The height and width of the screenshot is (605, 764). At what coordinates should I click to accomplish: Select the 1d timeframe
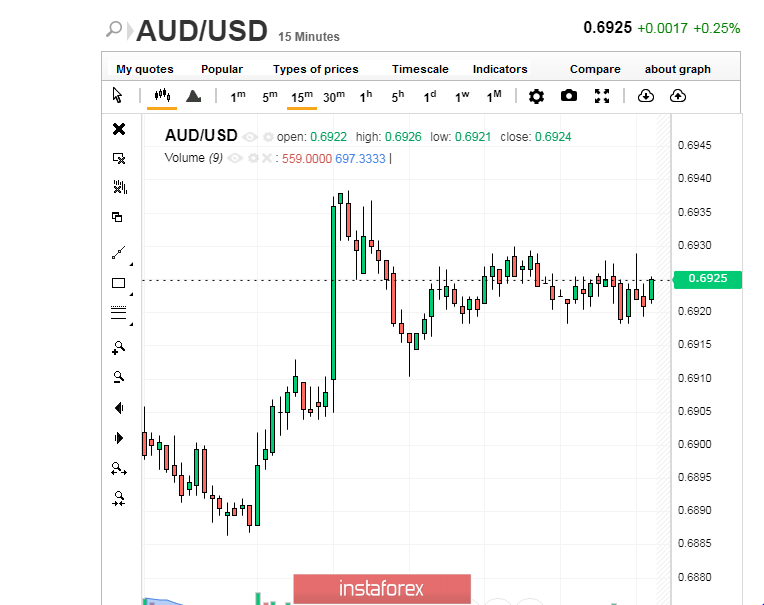click(430, 96)
